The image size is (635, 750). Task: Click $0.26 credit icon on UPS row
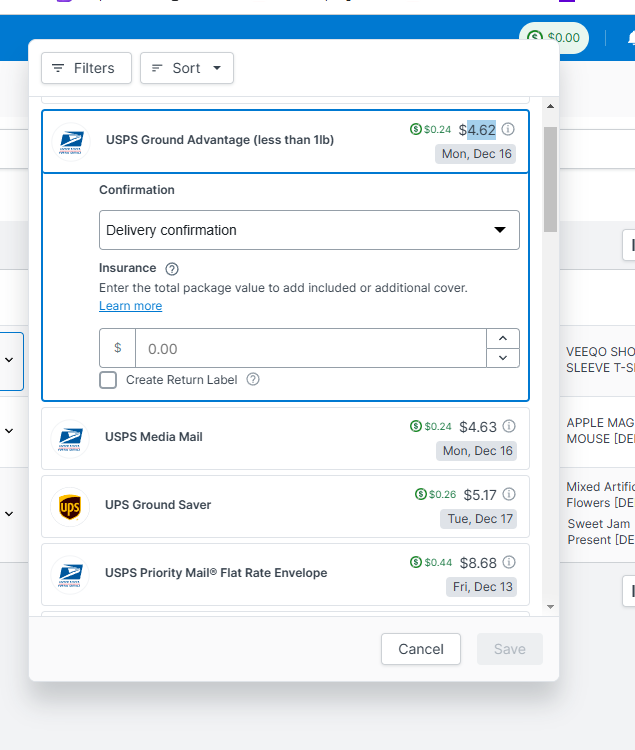(x=421, y=494)
